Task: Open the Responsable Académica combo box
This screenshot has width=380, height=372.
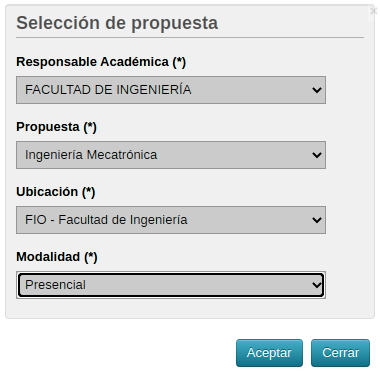Action: pos(171,90)
